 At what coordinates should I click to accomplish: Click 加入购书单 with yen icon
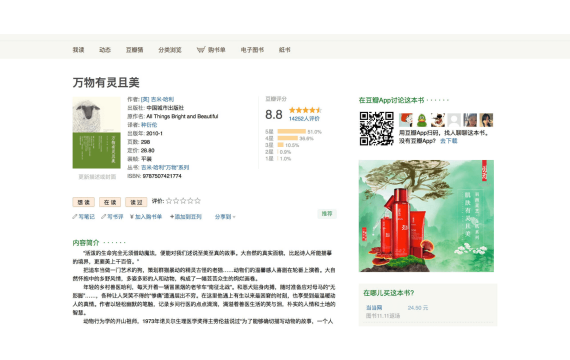coord(146,217)
